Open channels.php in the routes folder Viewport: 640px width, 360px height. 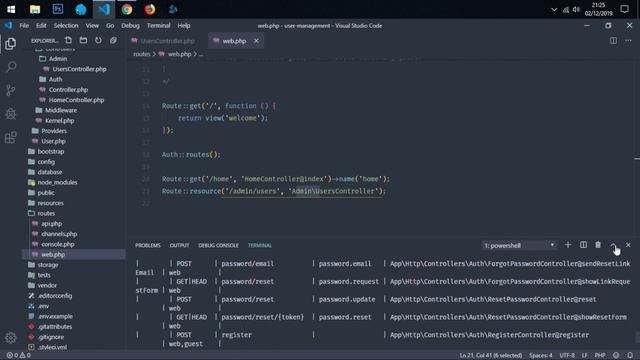tap(59, 234)
